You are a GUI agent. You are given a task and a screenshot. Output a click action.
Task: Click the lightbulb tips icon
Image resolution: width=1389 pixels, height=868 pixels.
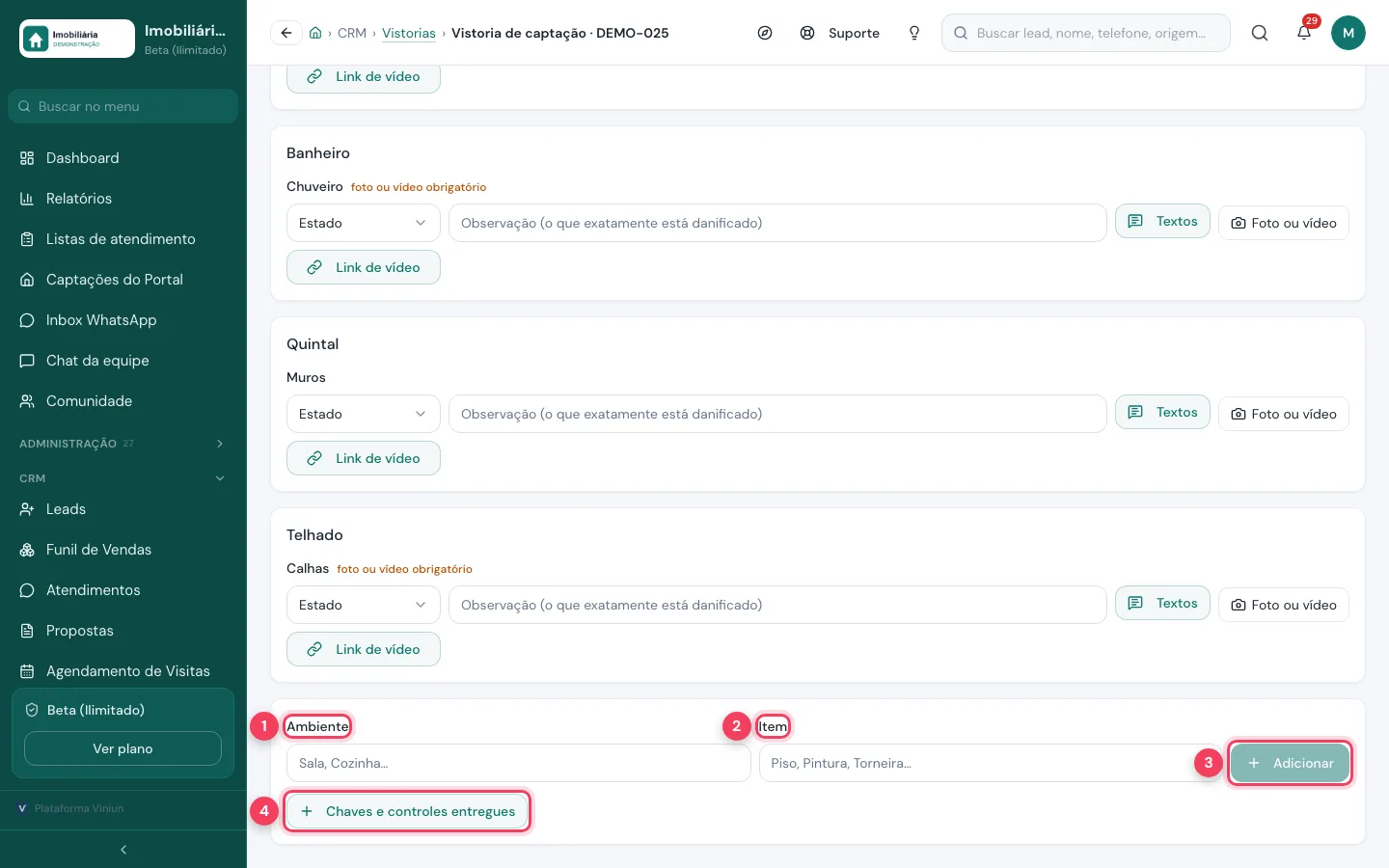pyautogui.click(x=914, y=33)
